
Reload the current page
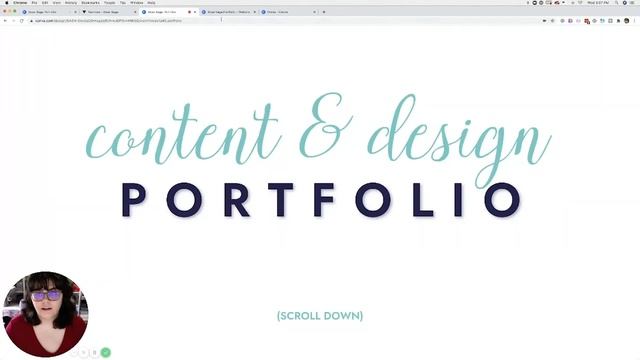[x=22, y=21]
